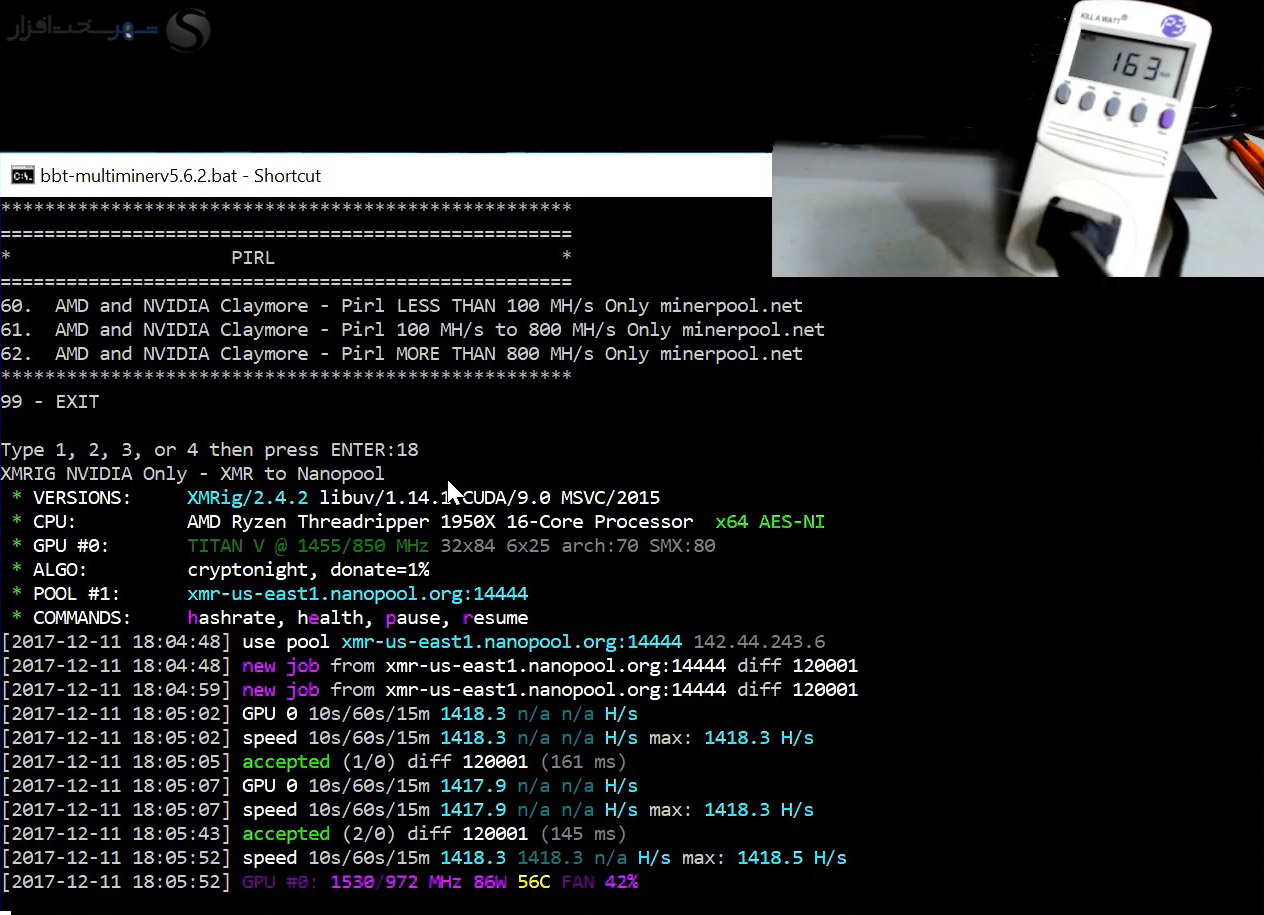Click the bbt-multiminerv5.6.2.bat window title
Viewport: 1264px width, 915px height.
[x=180, y=176]
